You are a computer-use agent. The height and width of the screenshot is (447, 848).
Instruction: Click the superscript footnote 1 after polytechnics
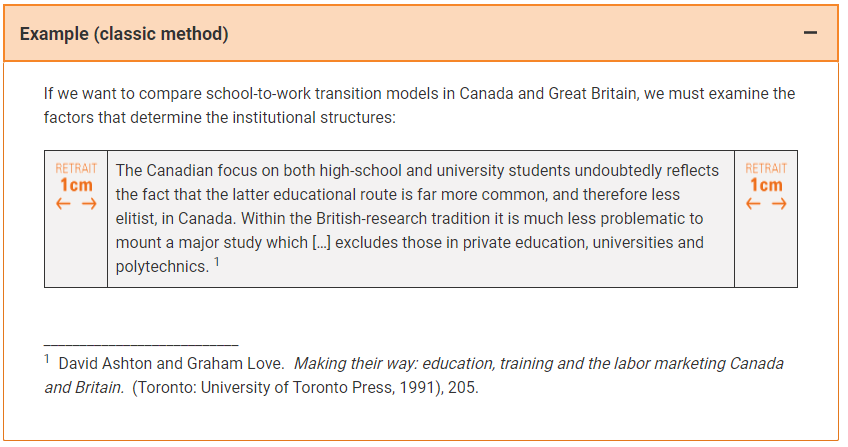click(217, 262)
